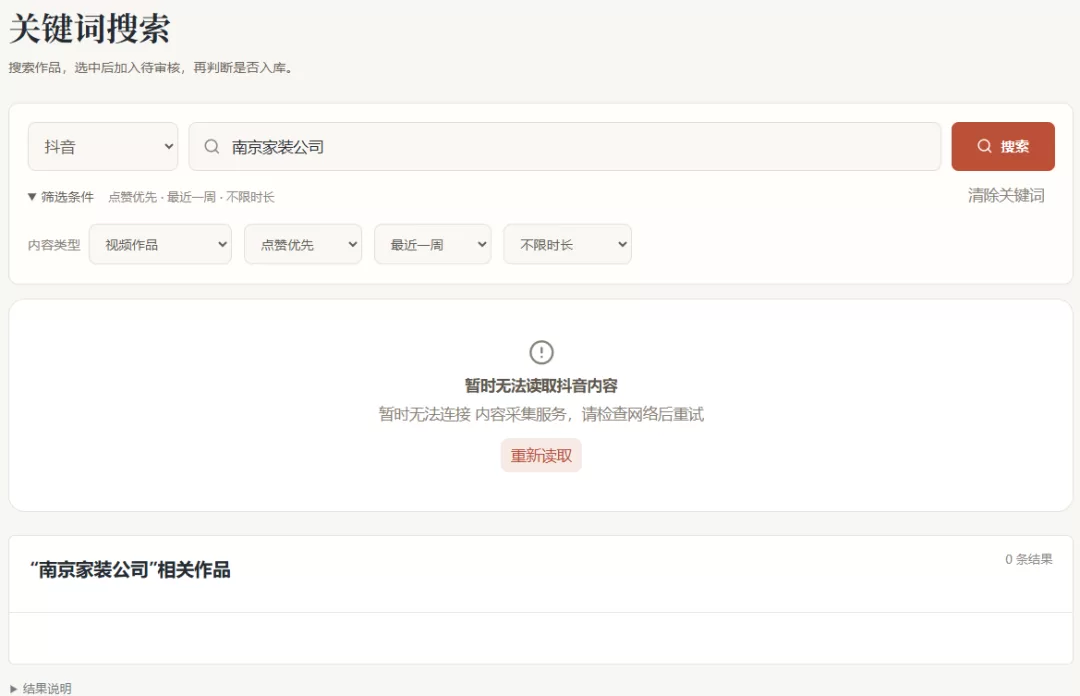This screenshot has width=1080, height=696.
Task: Click the red 搜索 button
Action: (1003, 147)
